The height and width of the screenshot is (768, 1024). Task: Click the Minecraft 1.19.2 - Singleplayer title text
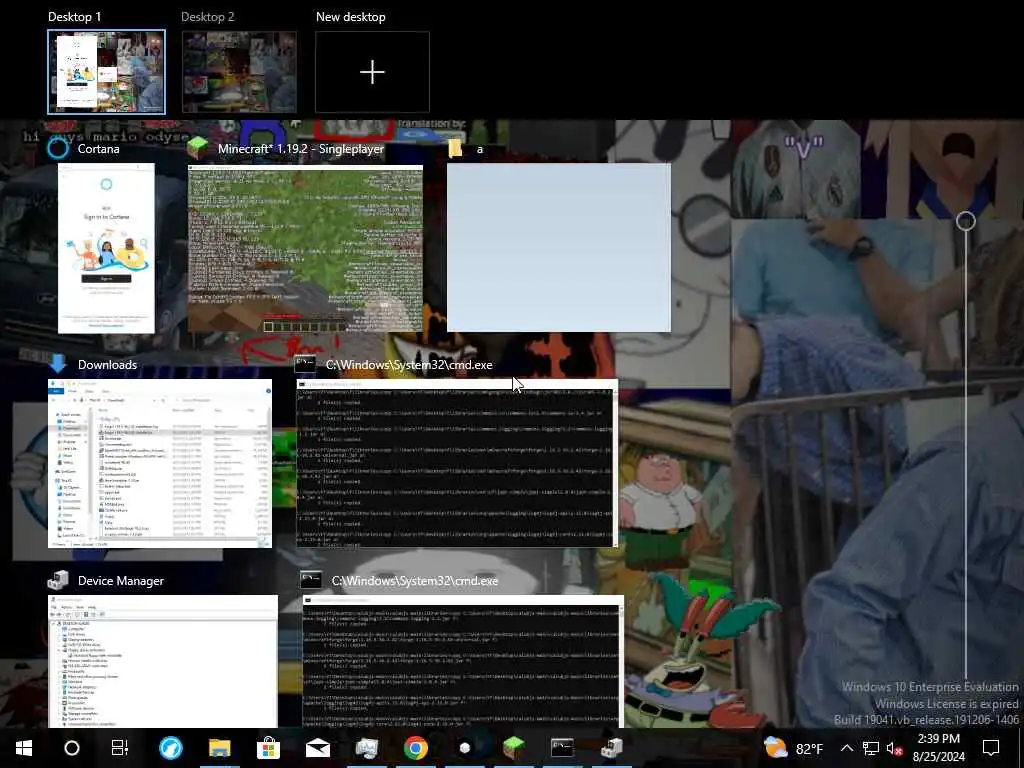301,149
